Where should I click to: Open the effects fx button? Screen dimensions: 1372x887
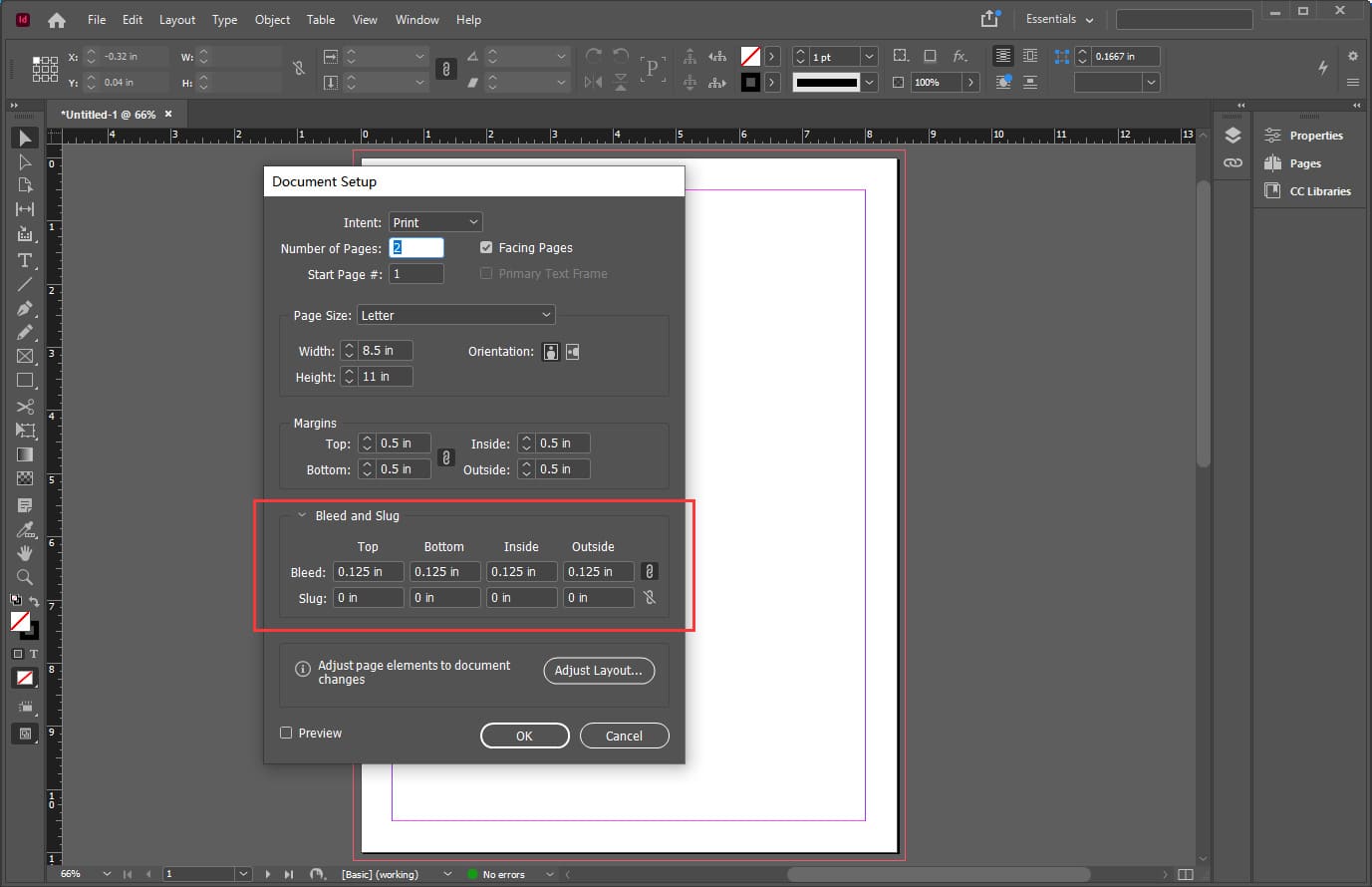pos(960,56)
